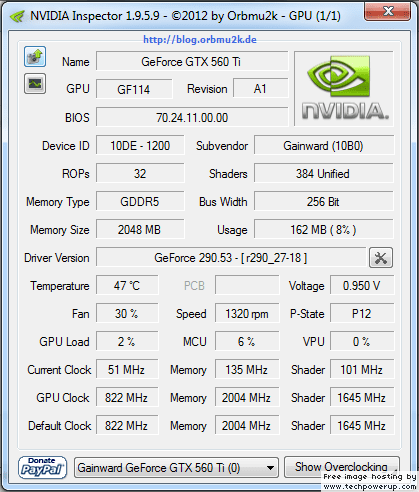The image size is (419, 492).
Task: Click the Current Clock label
Action: [x=59, y=370]
